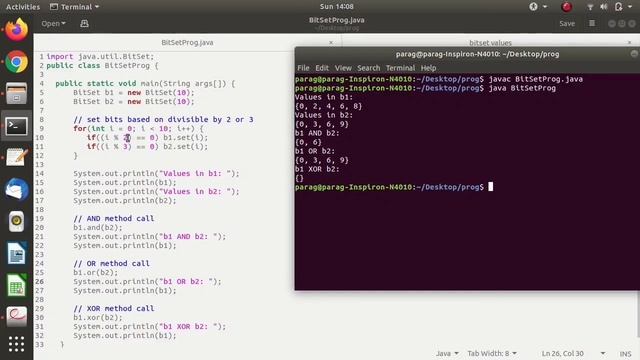Click 'b1.and(b2);' in the code
This screenshot has width=640, height=360.
(x=98, y=227)
